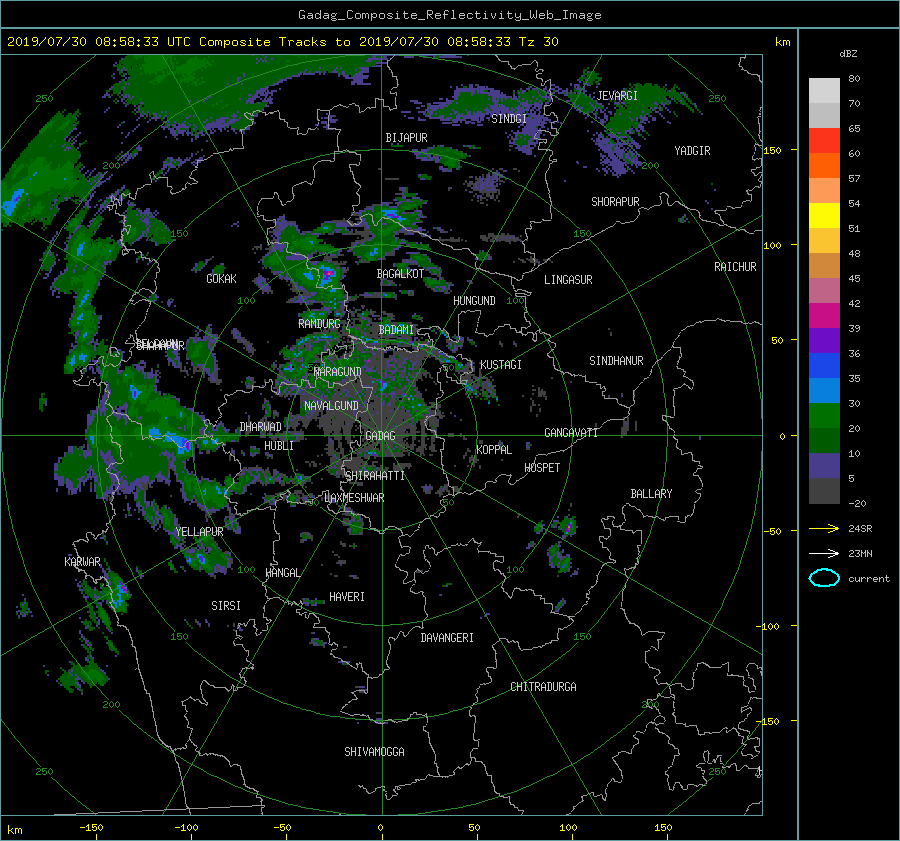Click the blue 36 dBZ color swatch
This screenshot has height=841, width=900.
[824, 365]
